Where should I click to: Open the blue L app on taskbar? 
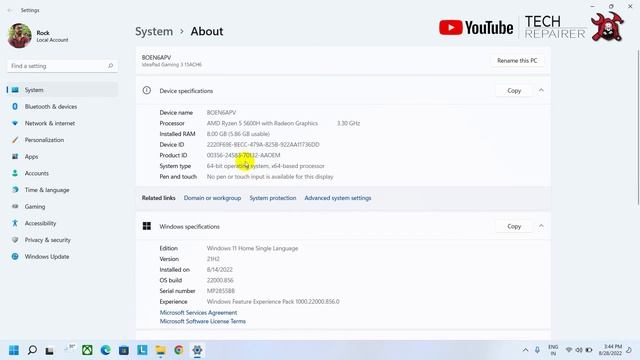tap(142, 350)
